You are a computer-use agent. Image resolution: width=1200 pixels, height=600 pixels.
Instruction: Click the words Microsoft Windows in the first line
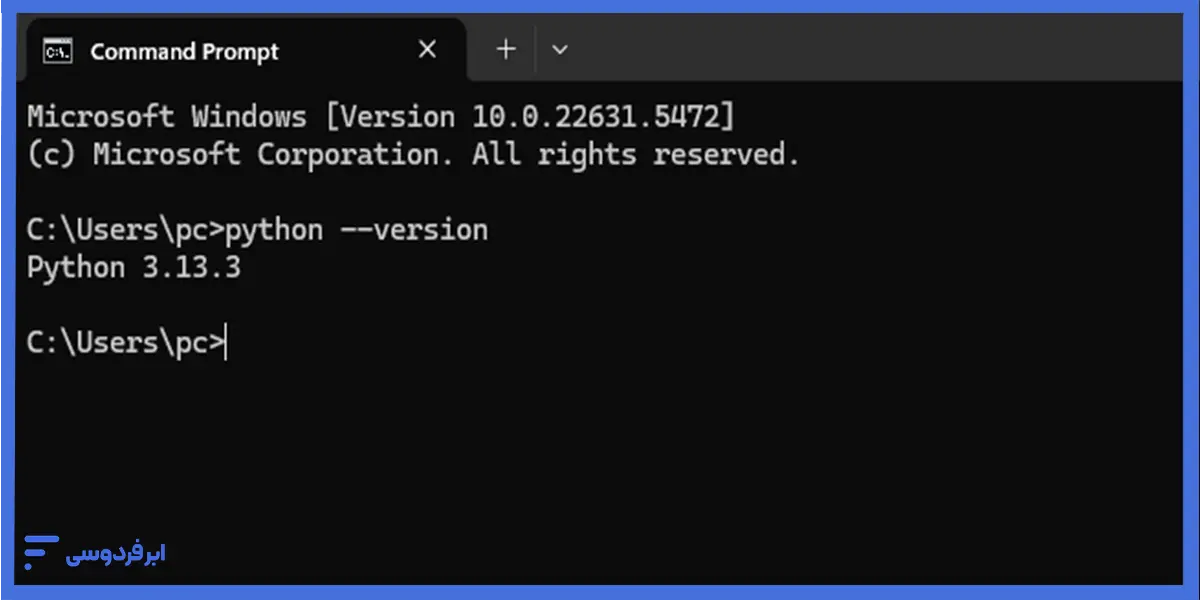pos(167,117)
